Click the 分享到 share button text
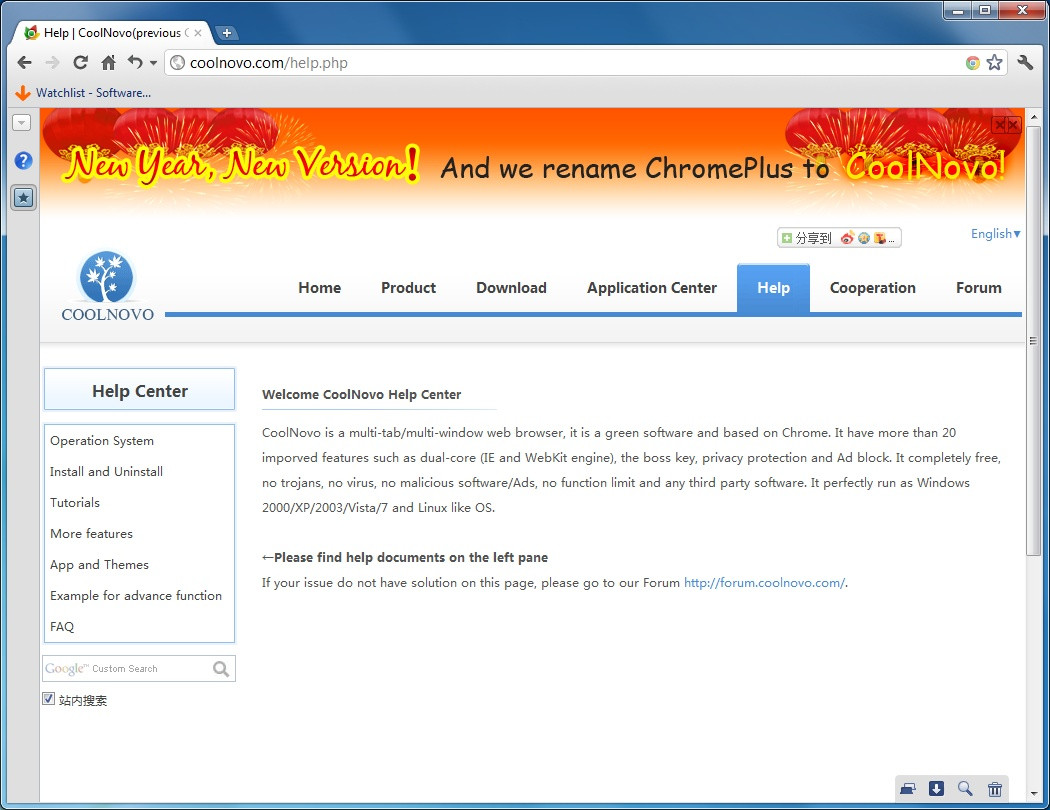The height and width of the screenshot is (810, 1050). [813, 238]
